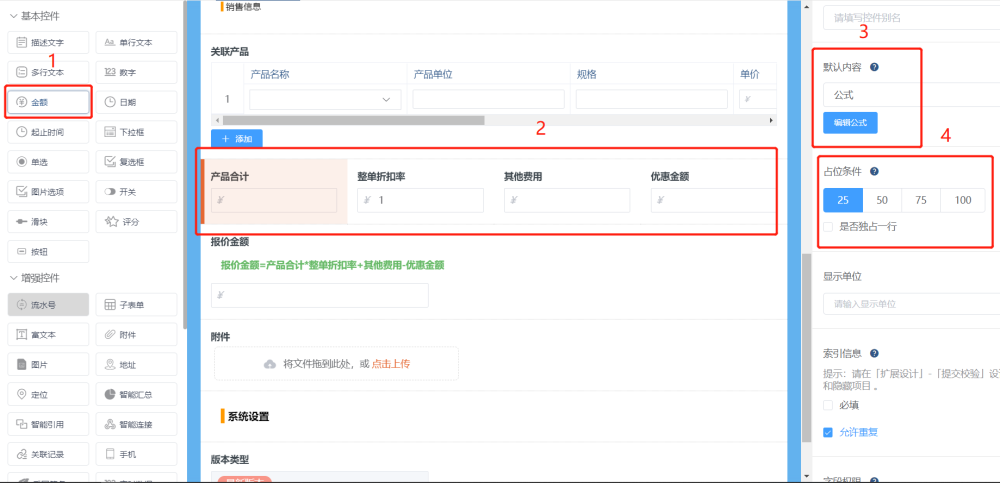The height and width of the screenshot is (483, 1000).
Task: Select the 图片 control
Action: [x=48, y=365]
